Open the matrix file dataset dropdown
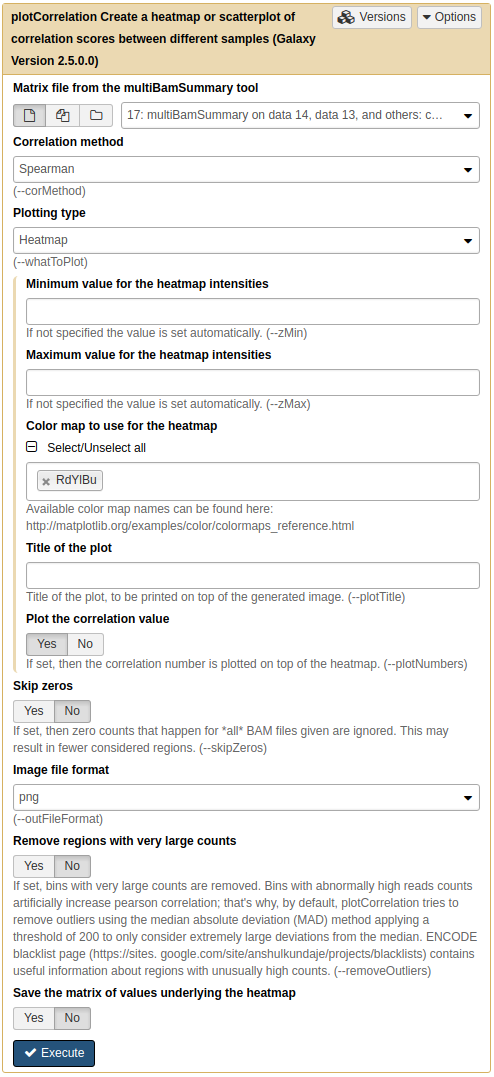 click(x=301, y=115)
